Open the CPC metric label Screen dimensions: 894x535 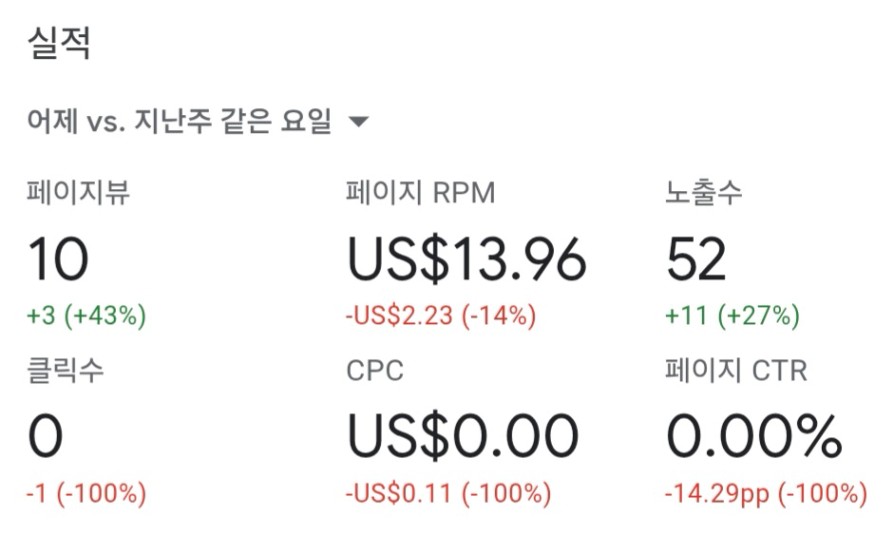pyautogui.click(x=375, y=371)
